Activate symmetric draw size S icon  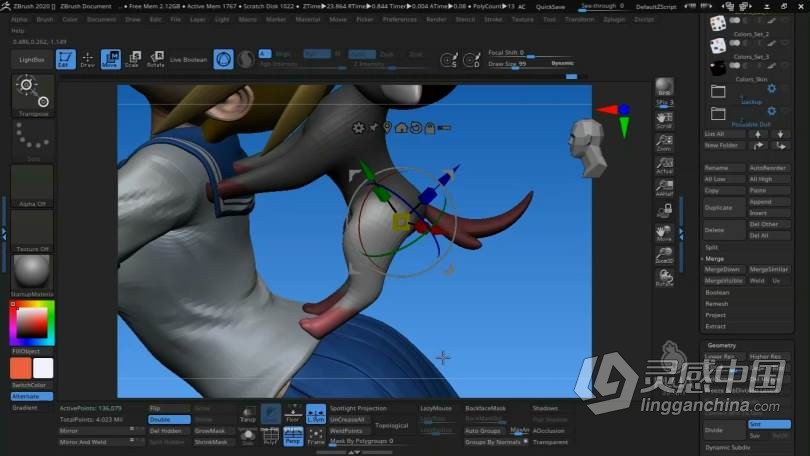[x=448, y=60]
